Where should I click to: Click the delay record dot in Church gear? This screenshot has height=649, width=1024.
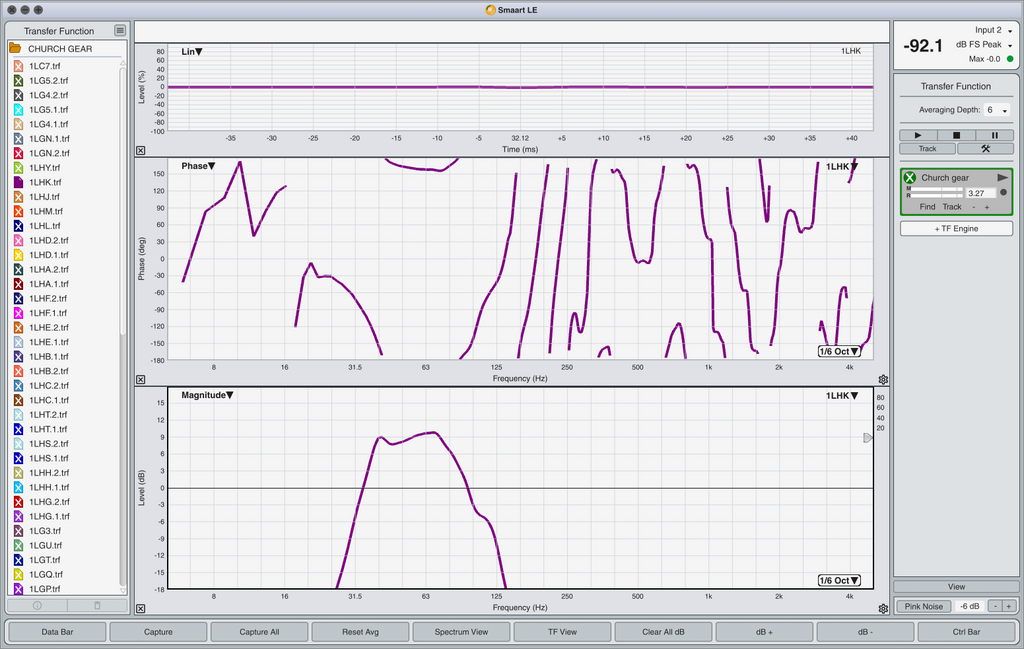pyautogui.click(x=1004, y=193)
